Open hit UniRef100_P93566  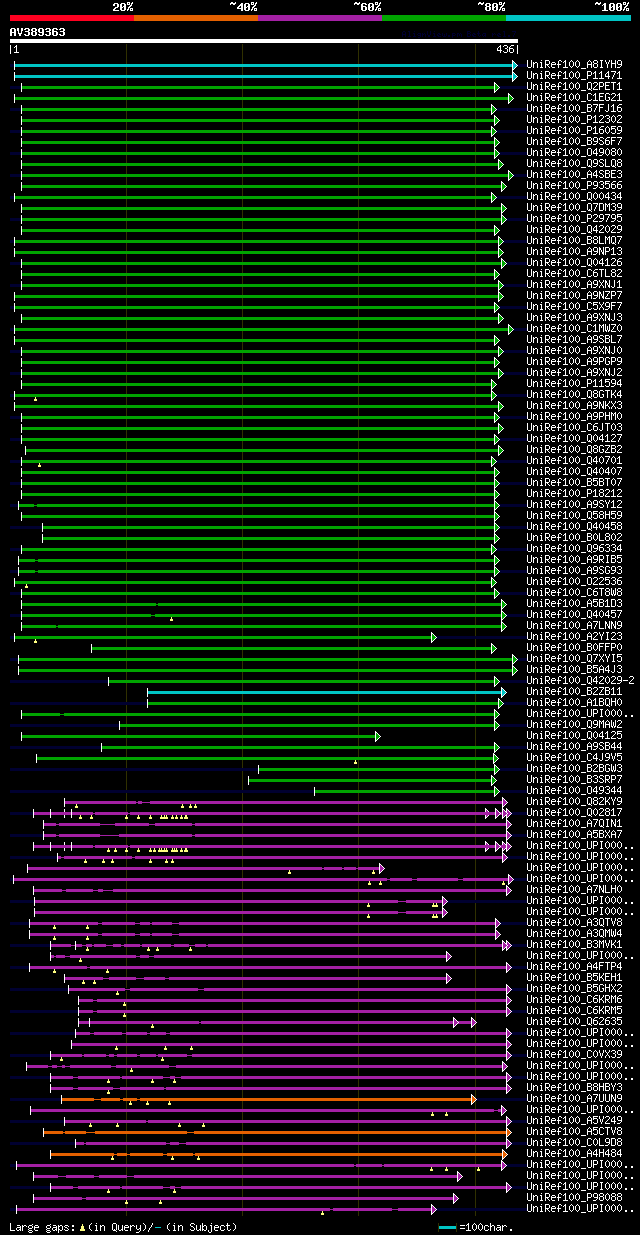pos(576,185)
